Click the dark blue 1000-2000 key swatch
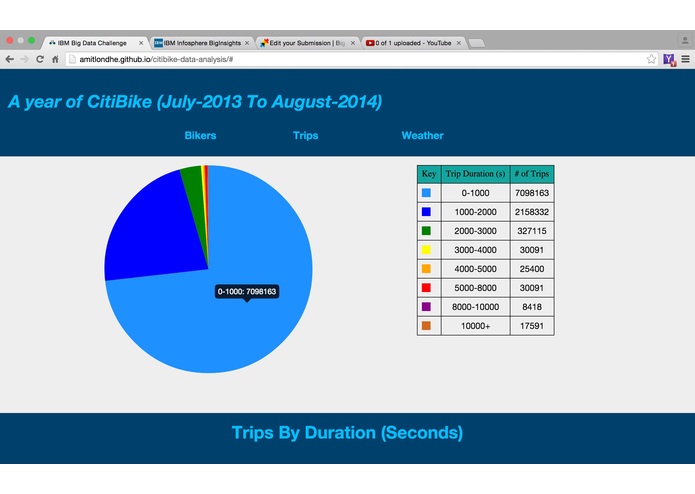The height and width of the screenshot is (494, 695). click(426, 212)
